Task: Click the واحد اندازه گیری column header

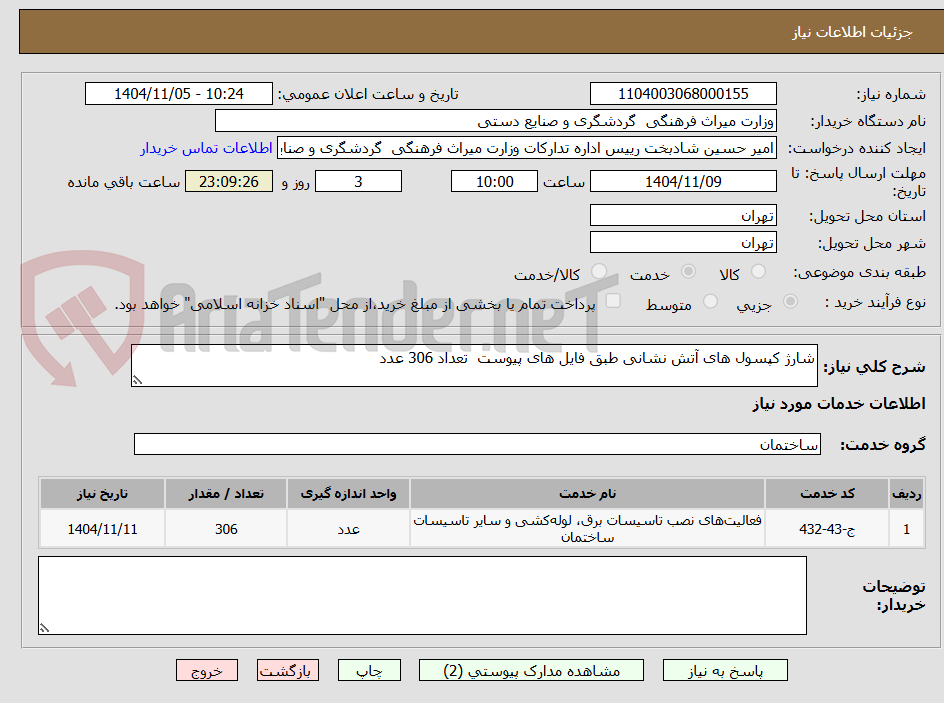Action: pos(349,494)
